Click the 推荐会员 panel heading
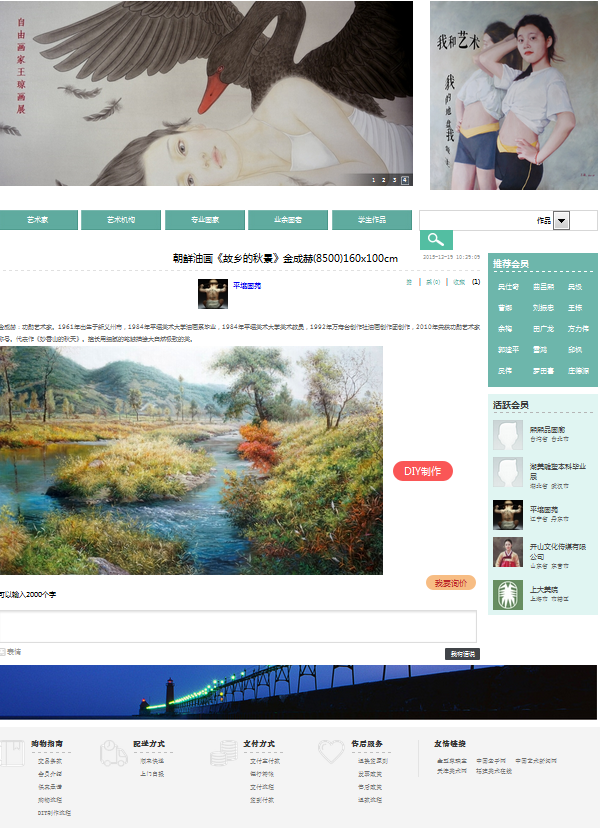Screen dimensions: 600x828 point(511,264)
